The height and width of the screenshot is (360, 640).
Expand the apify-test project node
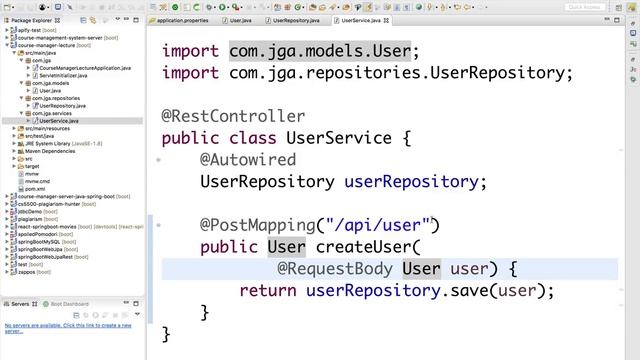7,30
